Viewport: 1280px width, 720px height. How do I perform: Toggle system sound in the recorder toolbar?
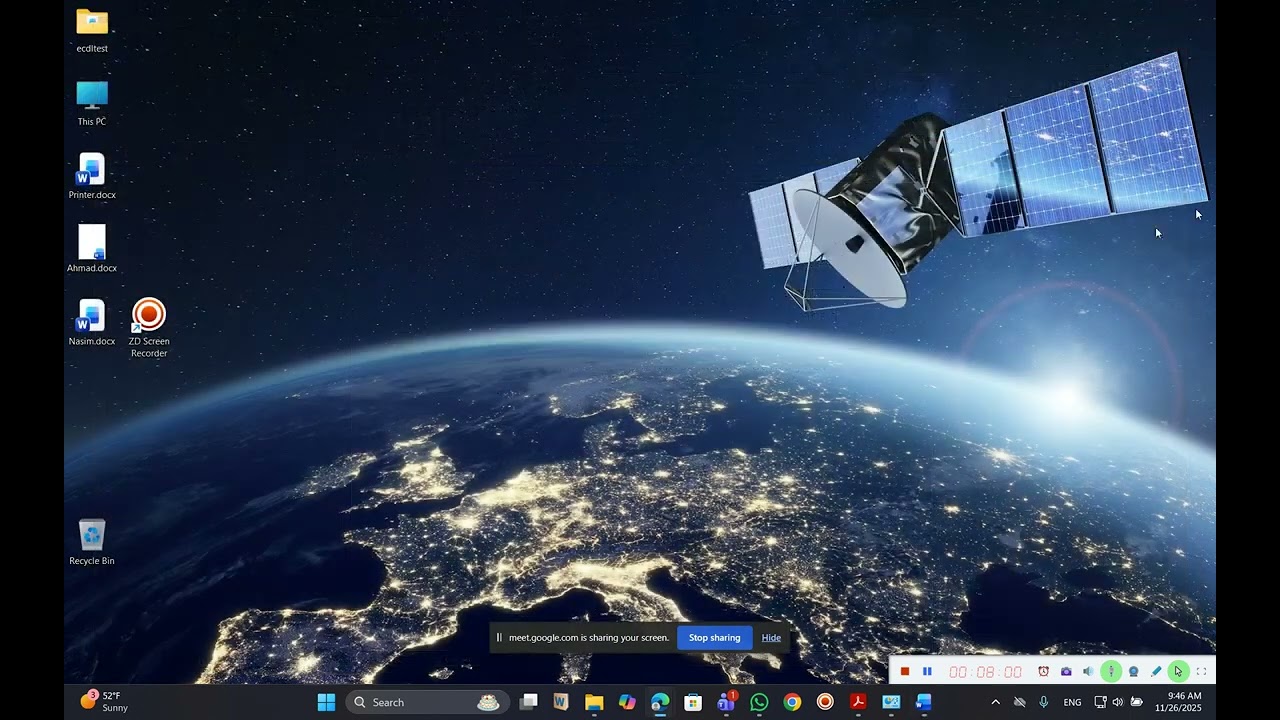pos(1088,672)
